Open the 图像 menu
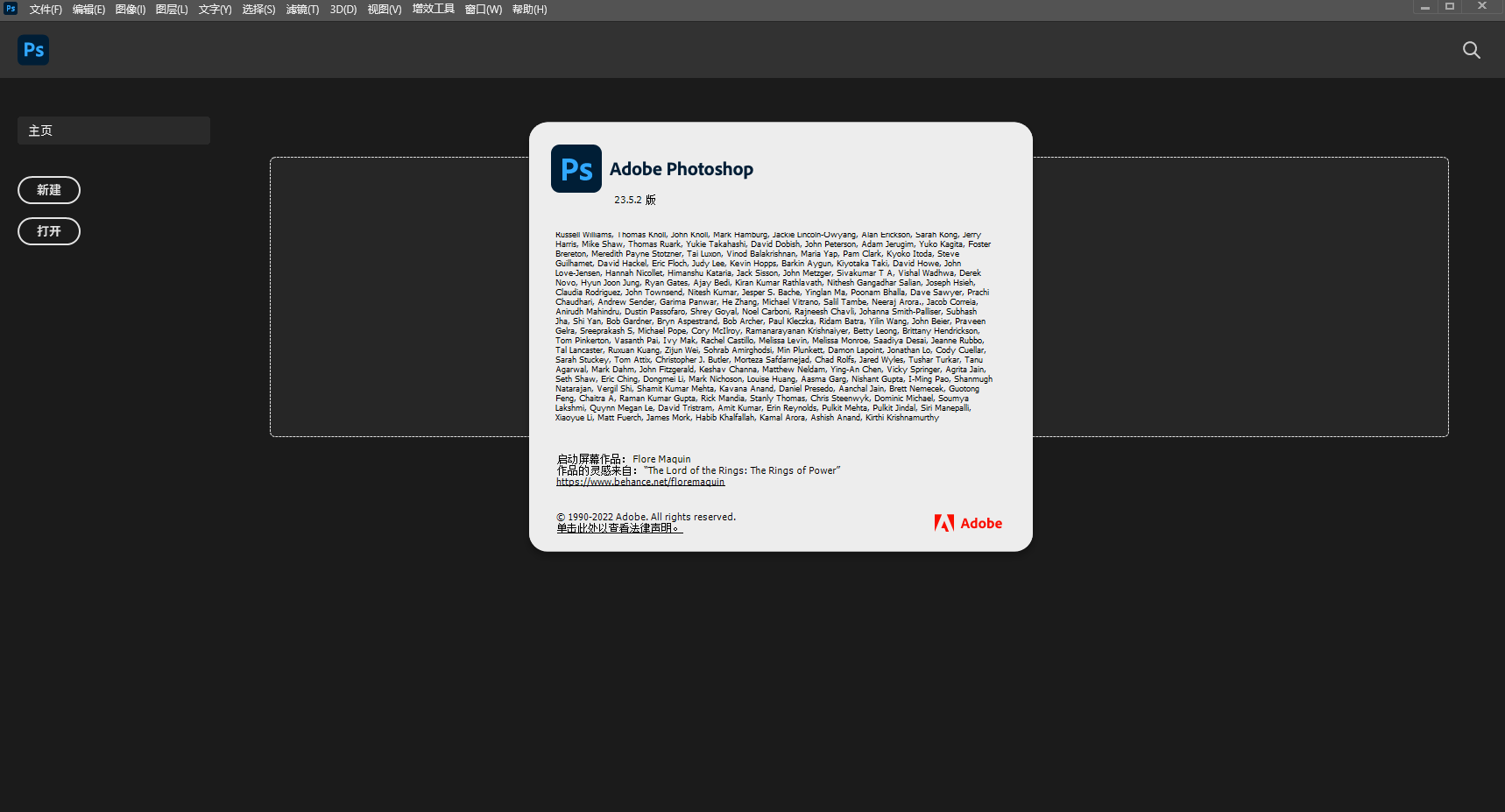The width and height of the screenshot is (1505, 812). [131, 9]
